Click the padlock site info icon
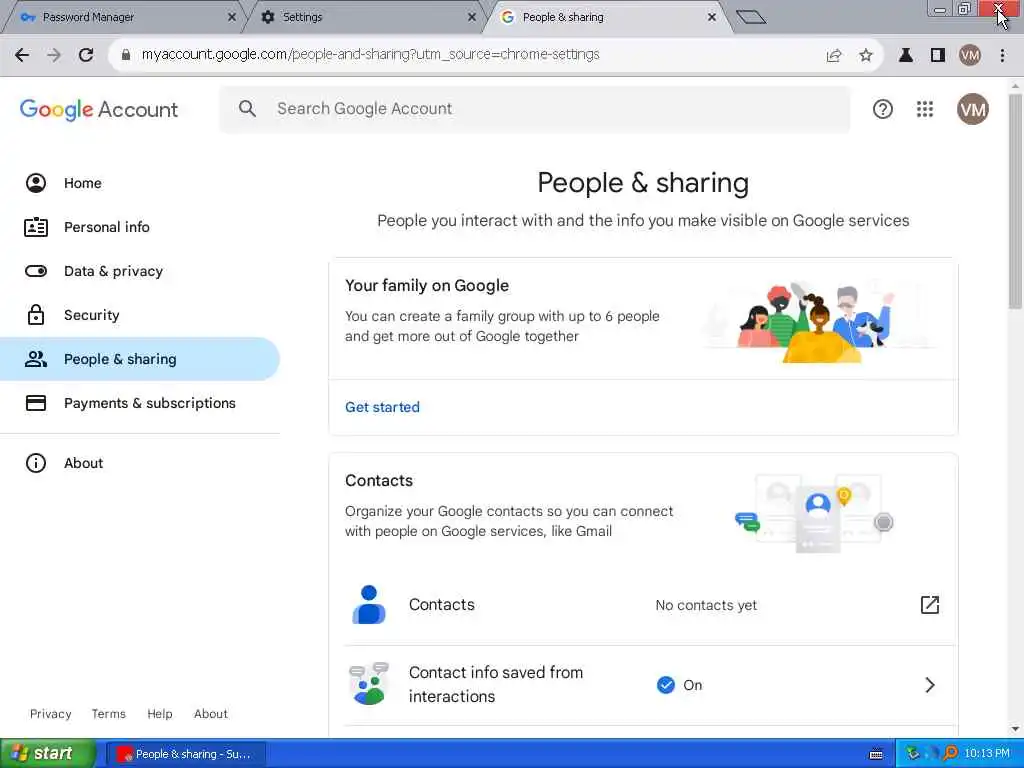 [126, 55]
